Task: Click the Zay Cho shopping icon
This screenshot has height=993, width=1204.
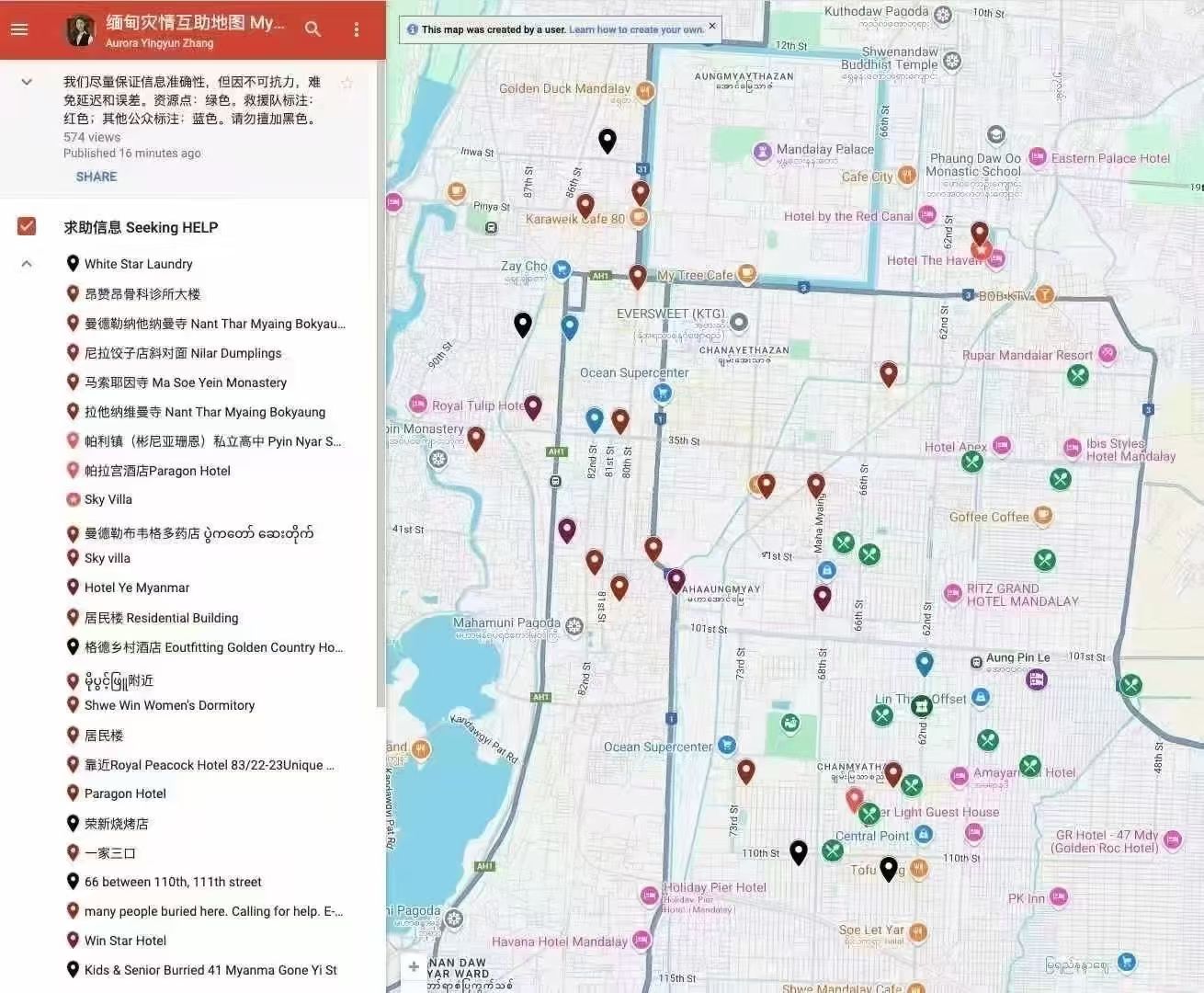Action: click(561, 270)
